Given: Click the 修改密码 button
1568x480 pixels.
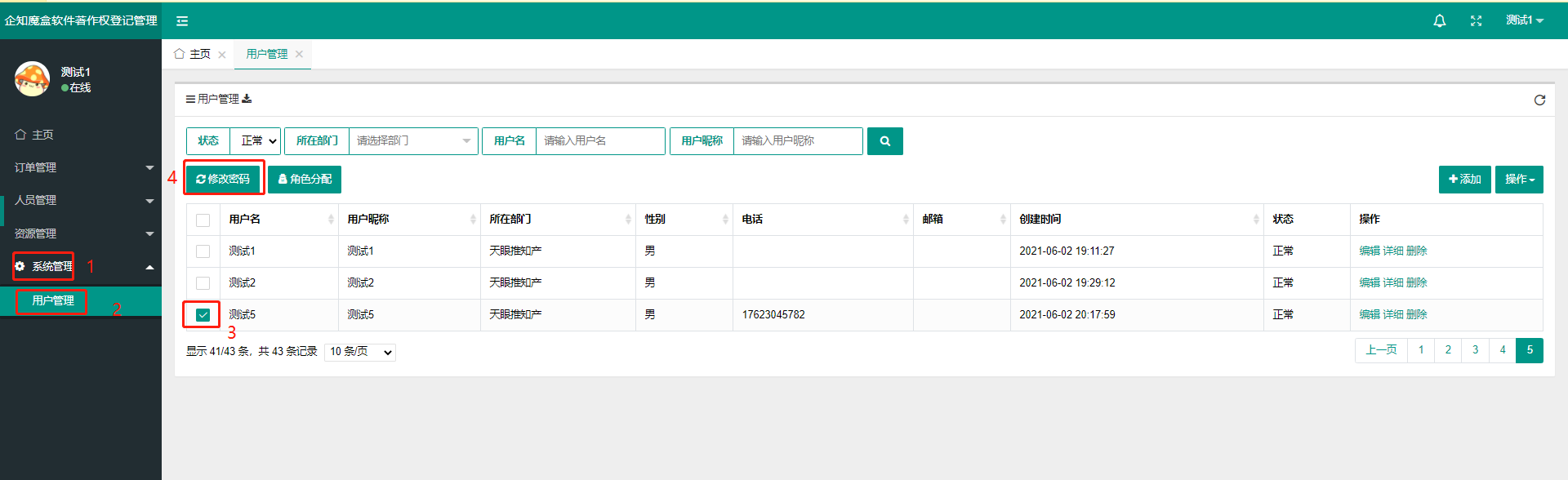Looking at the screenshot, I should (x=223, y=179).
